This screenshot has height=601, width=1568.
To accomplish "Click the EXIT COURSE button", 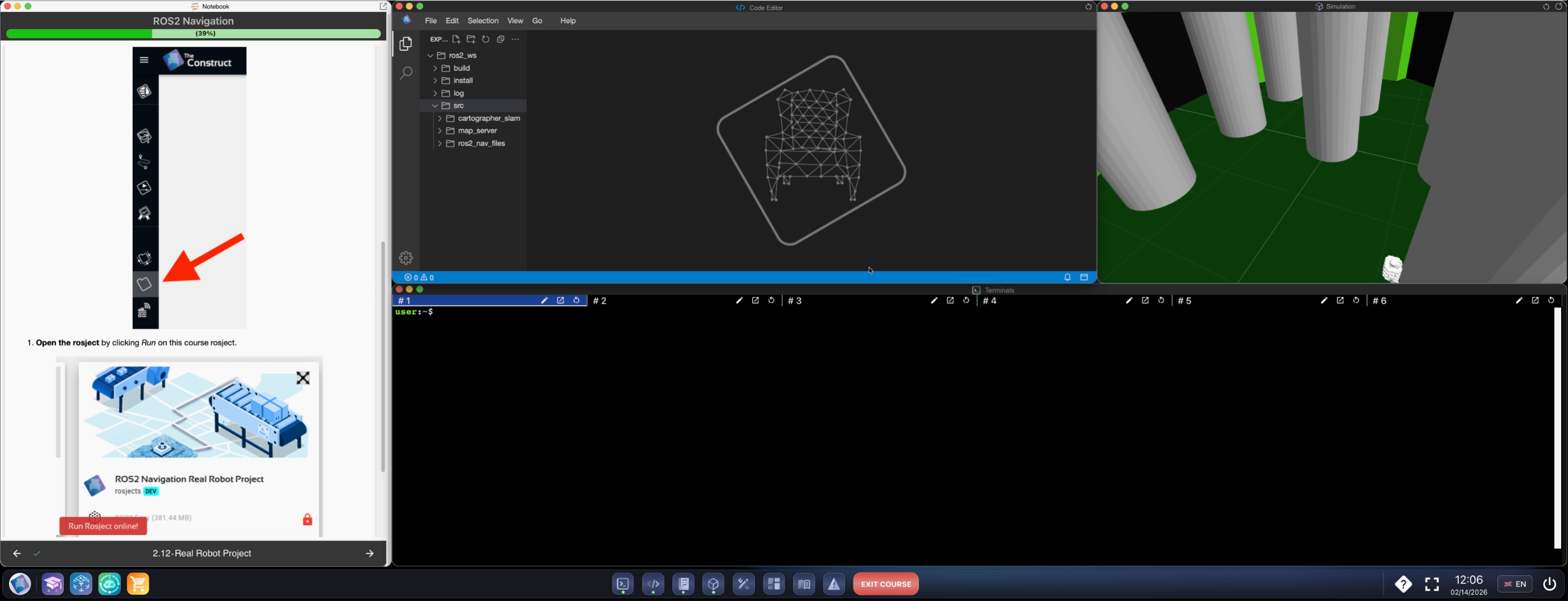I will (885, 584).
